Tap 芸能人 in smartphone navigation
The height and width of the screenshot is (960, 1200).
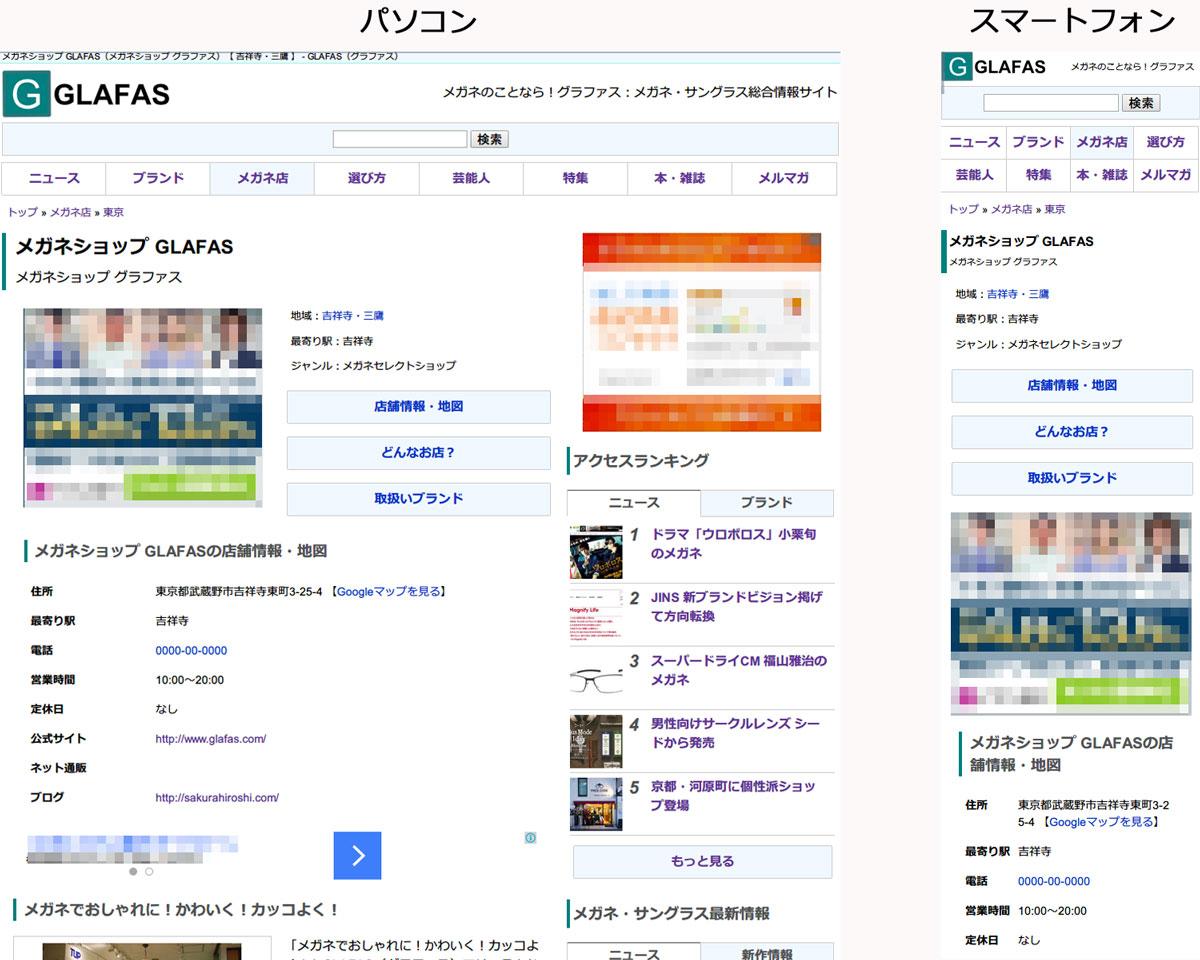pos(974,174)
